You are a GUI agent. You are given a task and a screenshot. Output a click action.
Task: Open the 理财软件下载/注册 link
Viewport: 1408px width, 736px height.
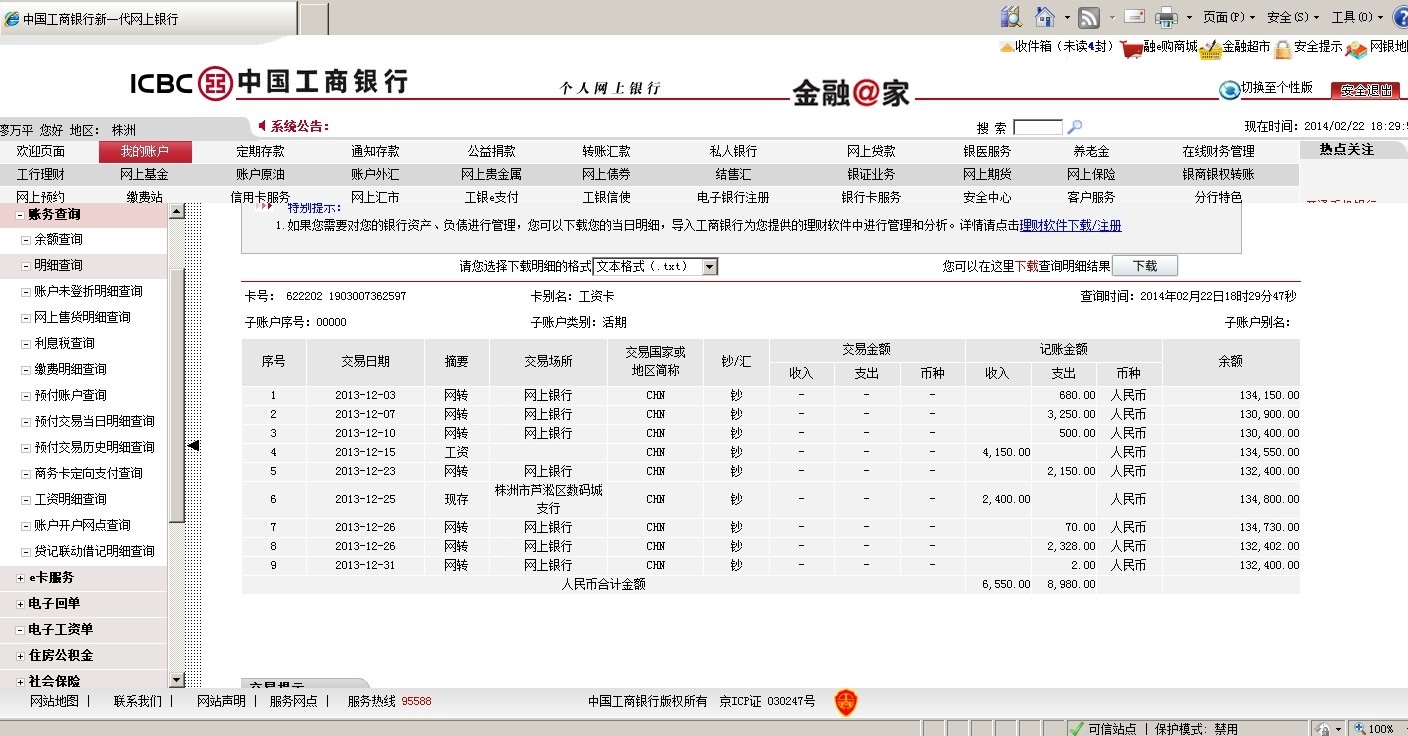click(x=1070, y=226)
